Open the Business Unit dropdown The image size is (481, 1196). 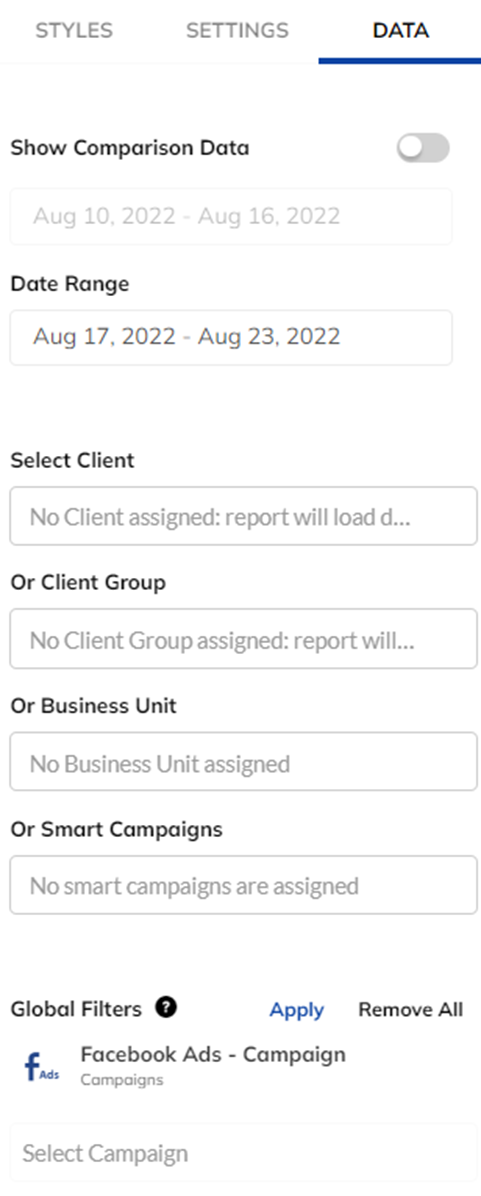point(243,762)
